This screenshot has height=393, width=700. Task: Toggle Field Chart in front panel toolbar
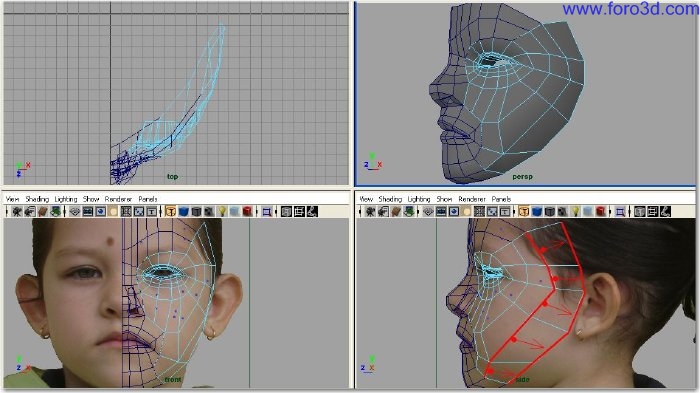click(x=126, y=212)
